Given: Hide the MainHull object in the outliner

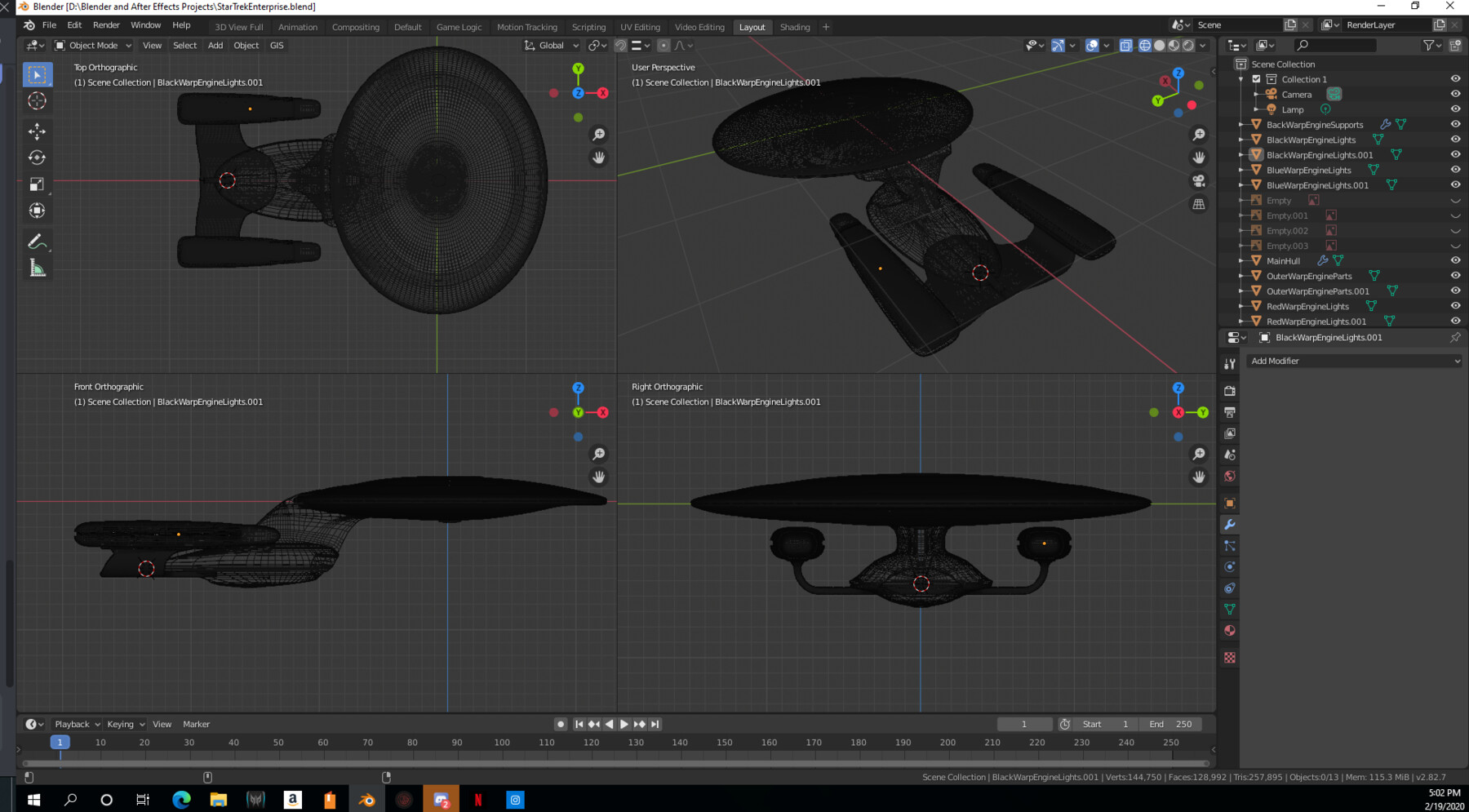Looking at the screenshot, I should pos(1455,260).
